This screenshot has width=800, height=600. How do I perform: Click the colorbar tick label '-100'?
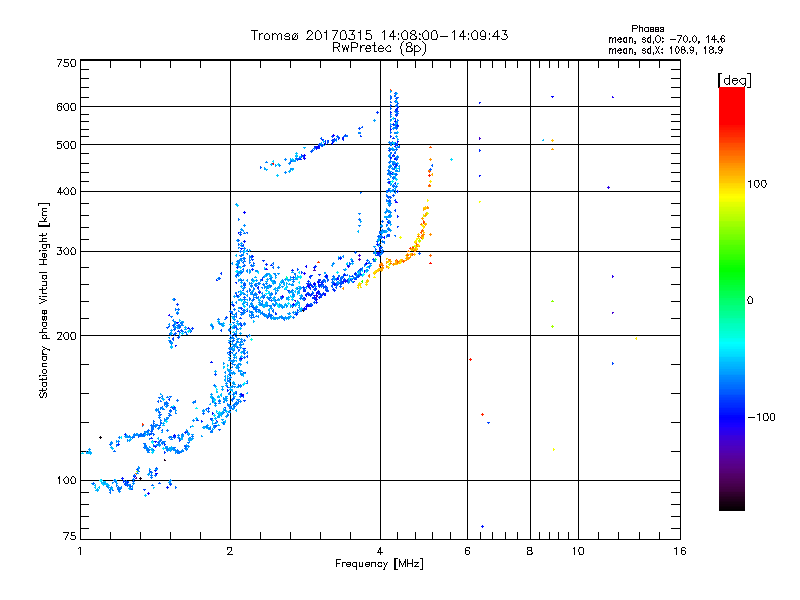point(762,417)
